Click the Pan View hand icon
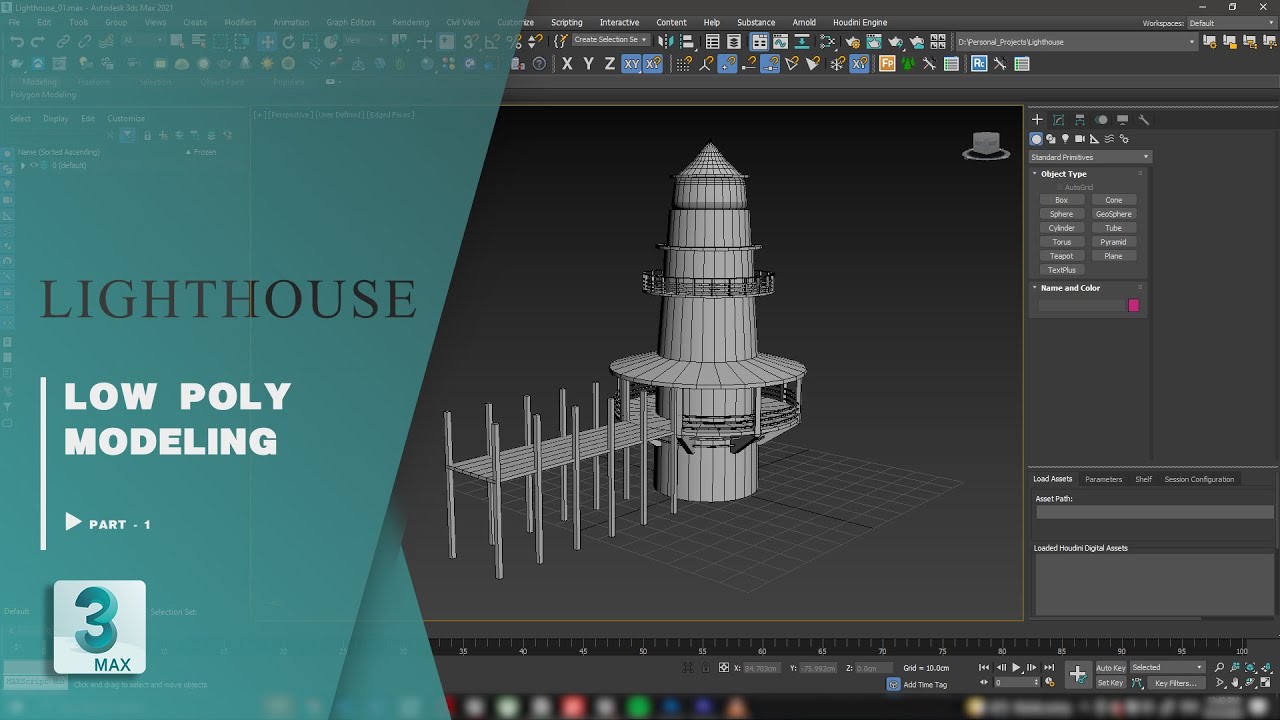1280x720 pixels. 1235,683
